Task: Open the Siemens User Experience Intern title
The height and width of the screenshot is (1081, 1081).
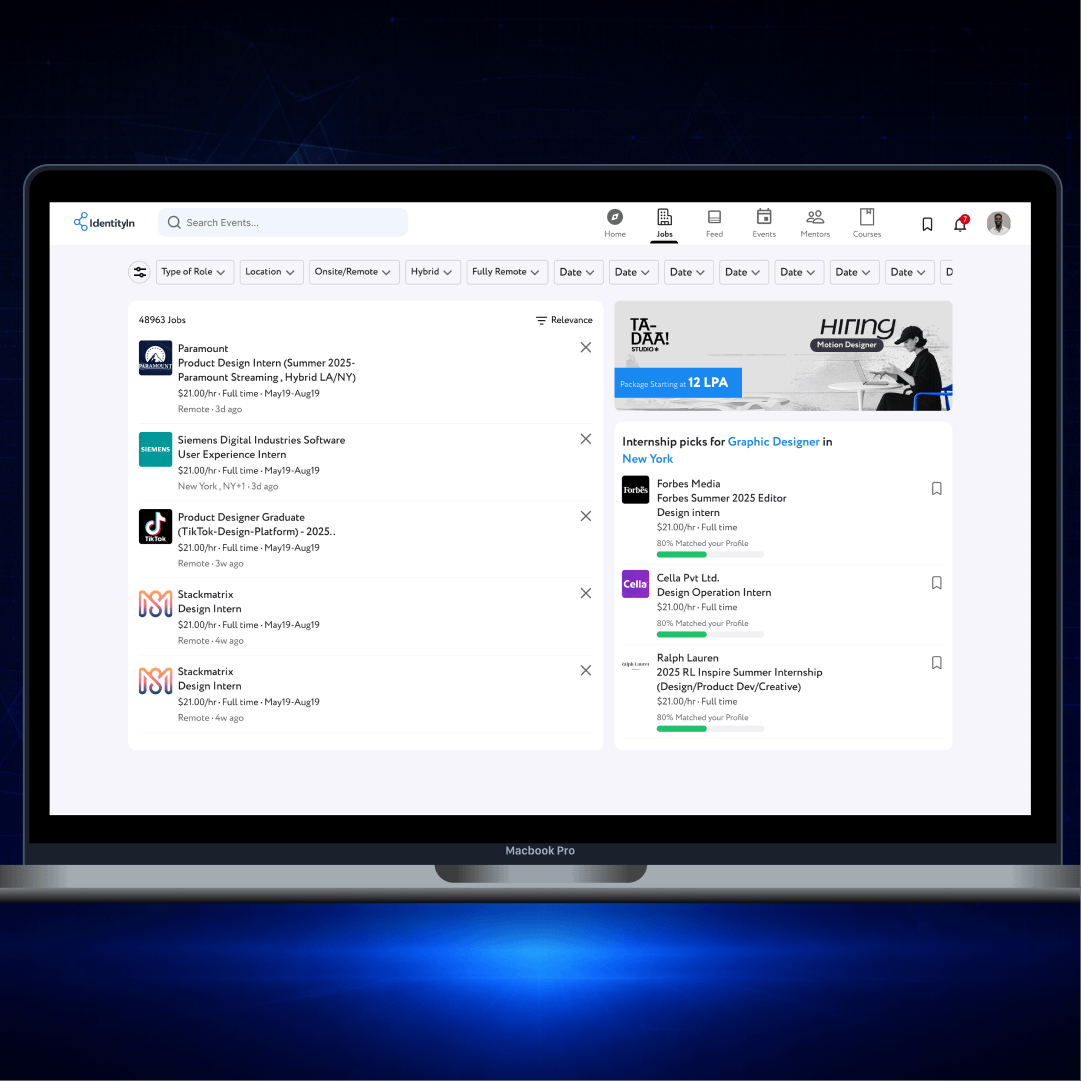Action: click(x=232, y=455)
